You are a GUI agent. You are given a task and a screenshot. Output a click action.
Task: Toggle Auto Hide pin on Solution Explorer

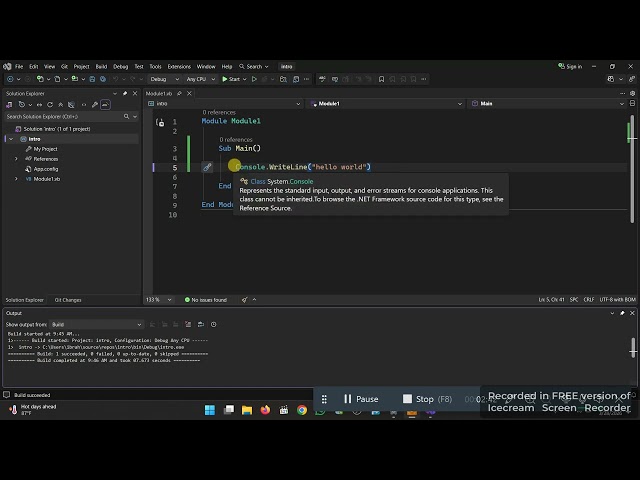pos(125,93)
